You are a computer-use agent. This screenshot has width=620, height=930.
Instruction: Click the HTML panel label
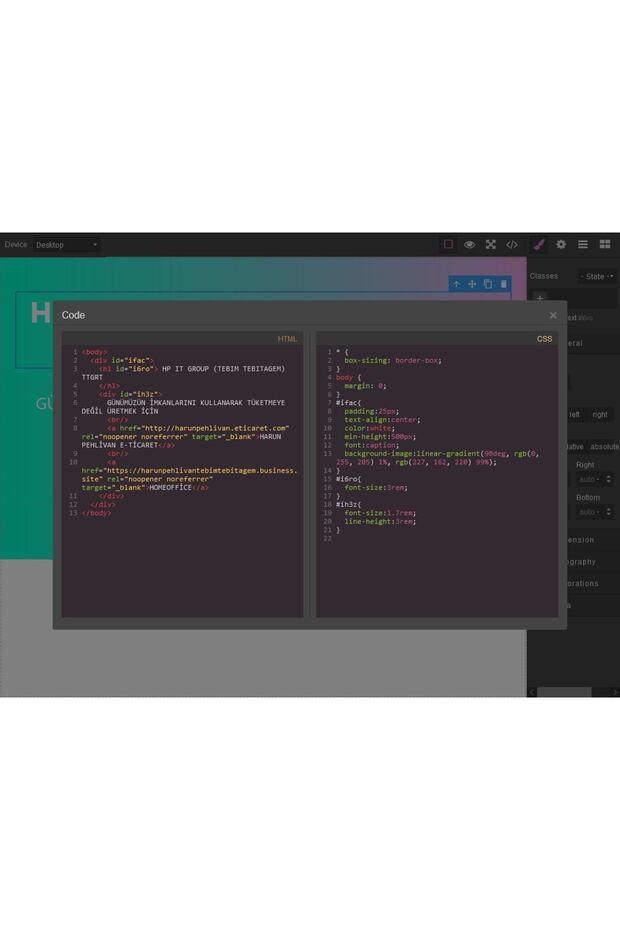point(287,339)
